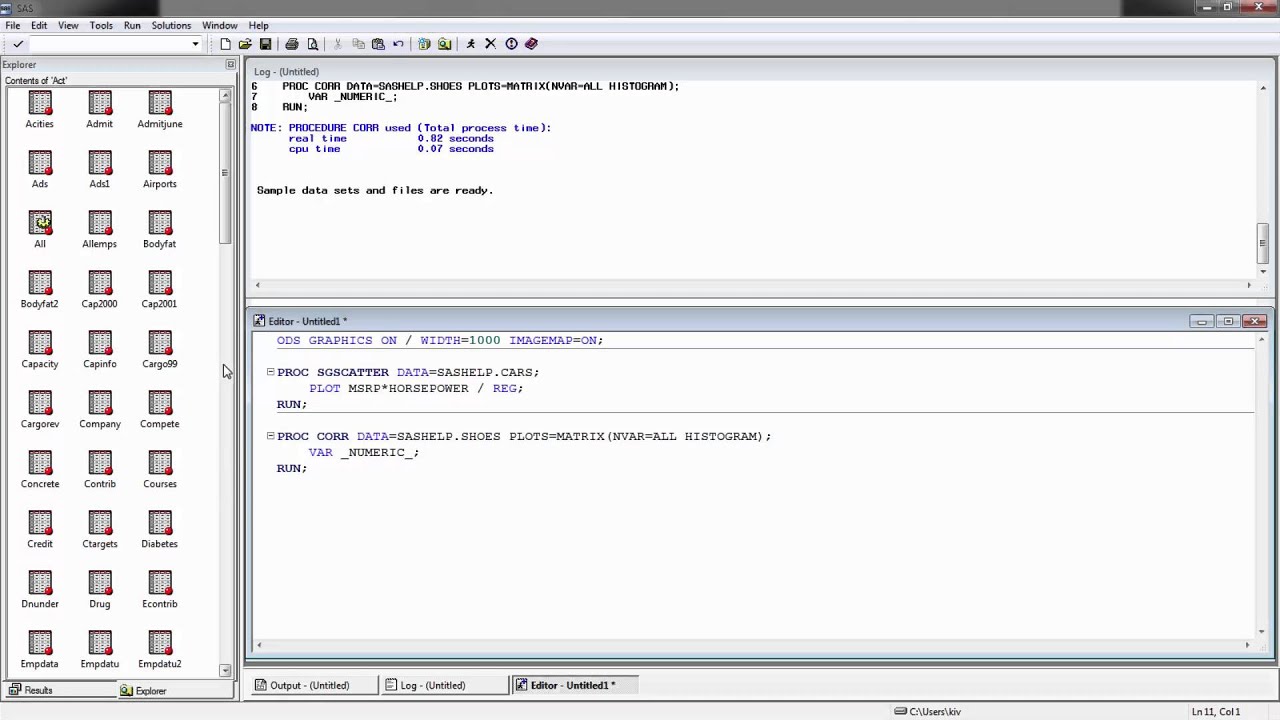Open the command box dropdown arrow
Viewport: 1280px width, 720px height.
(x=195, y=44)
